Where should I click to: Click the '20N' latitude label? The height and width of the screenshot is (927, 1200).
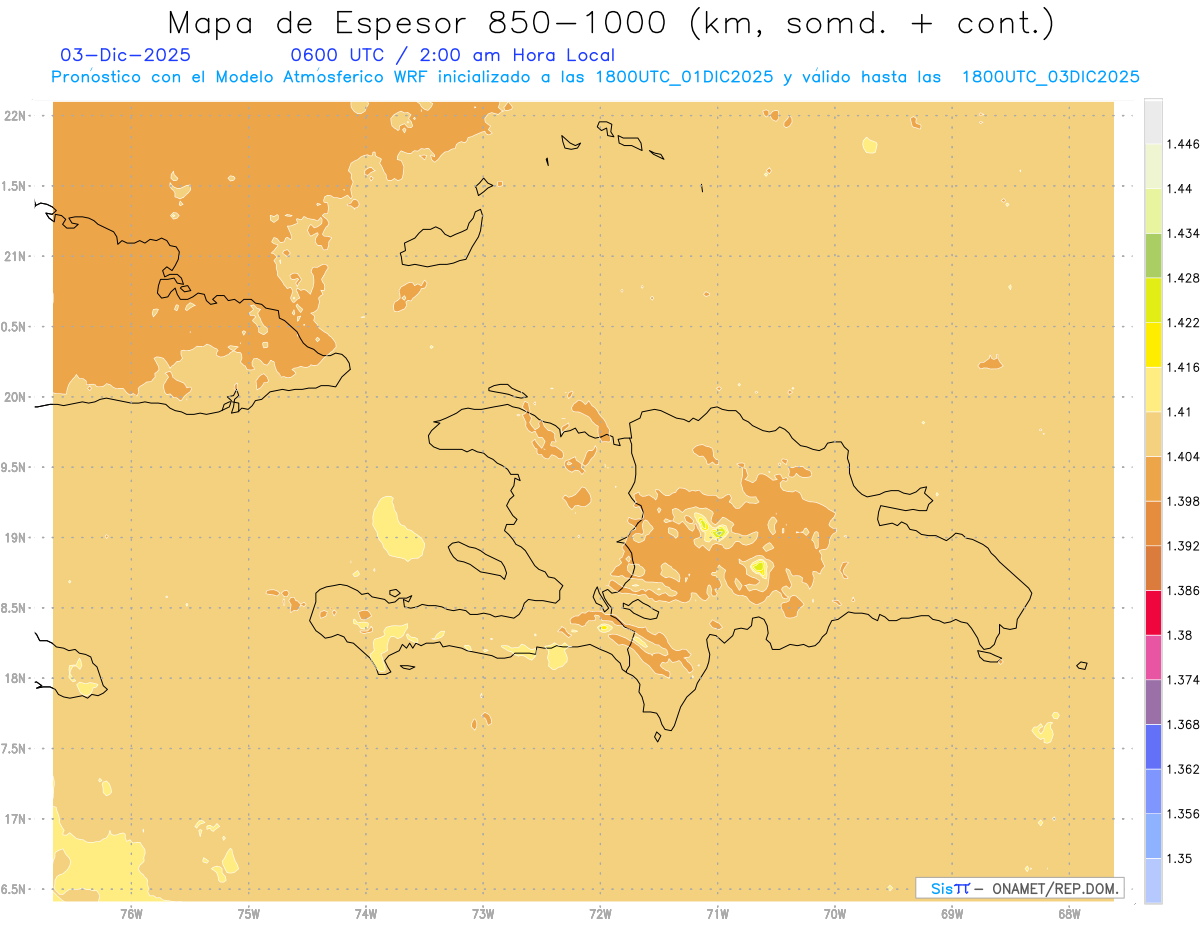pyautogui.click(x=15, y=397)
